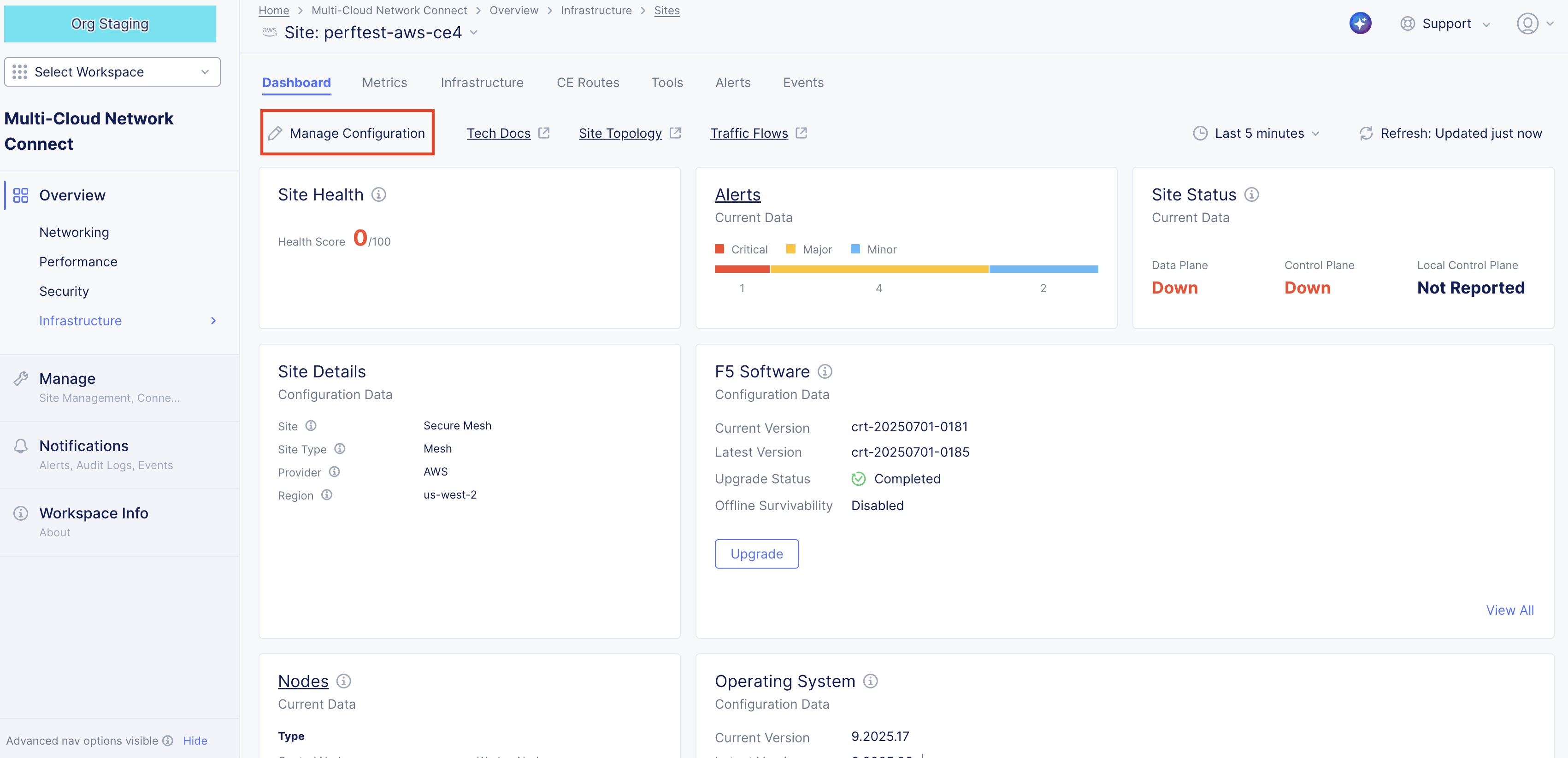Switch to the CE Routes tab
Image resolution: width=1568 pixels, height=758 pixels.
[587, 82]
